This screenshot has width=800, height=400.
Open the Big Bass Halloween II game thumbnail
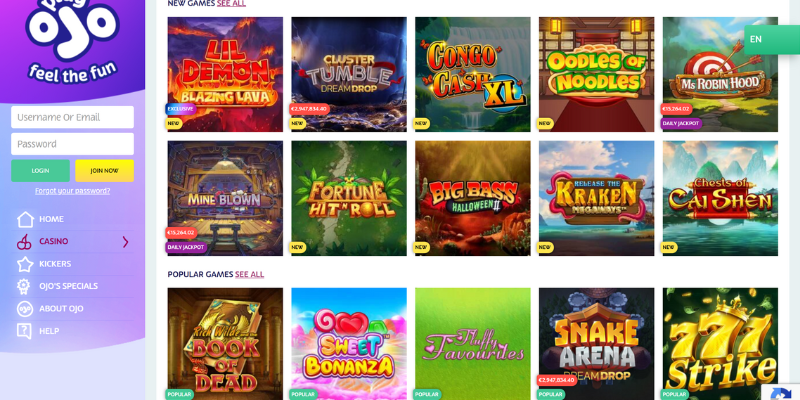472,198
